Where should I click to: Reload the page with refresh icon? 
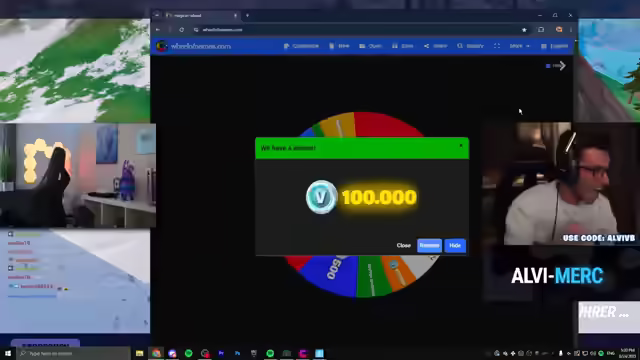tap(182, 30)
